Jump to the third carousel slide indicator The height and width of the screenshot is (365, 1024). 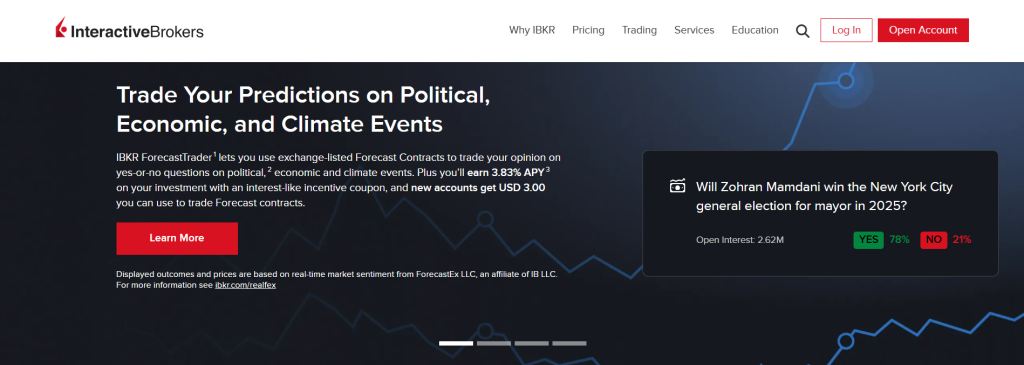(532, 343)
